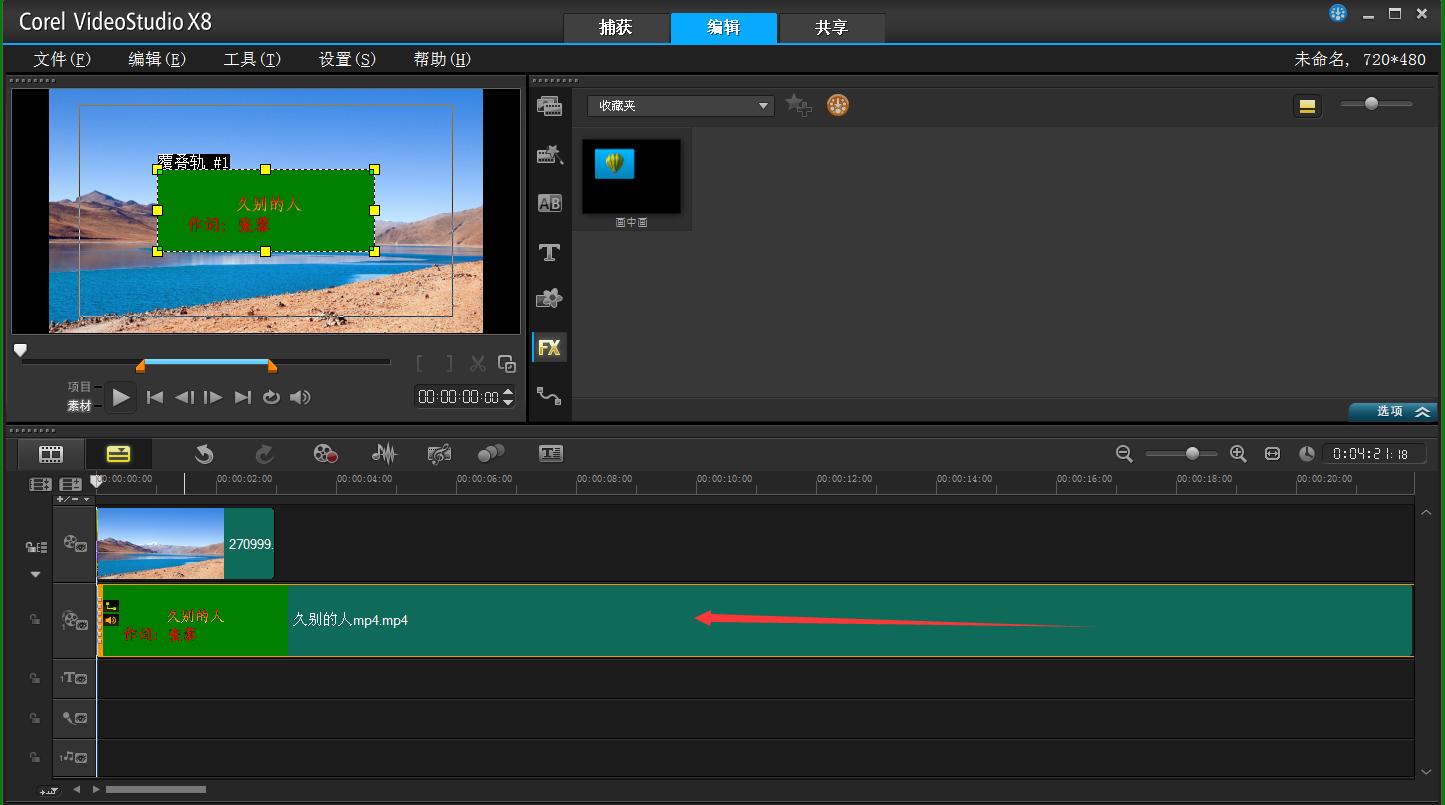Click the scissors split clip icon
This screenshot has height=805, width=1445.
pyautogui.click(x=478, y=364)
